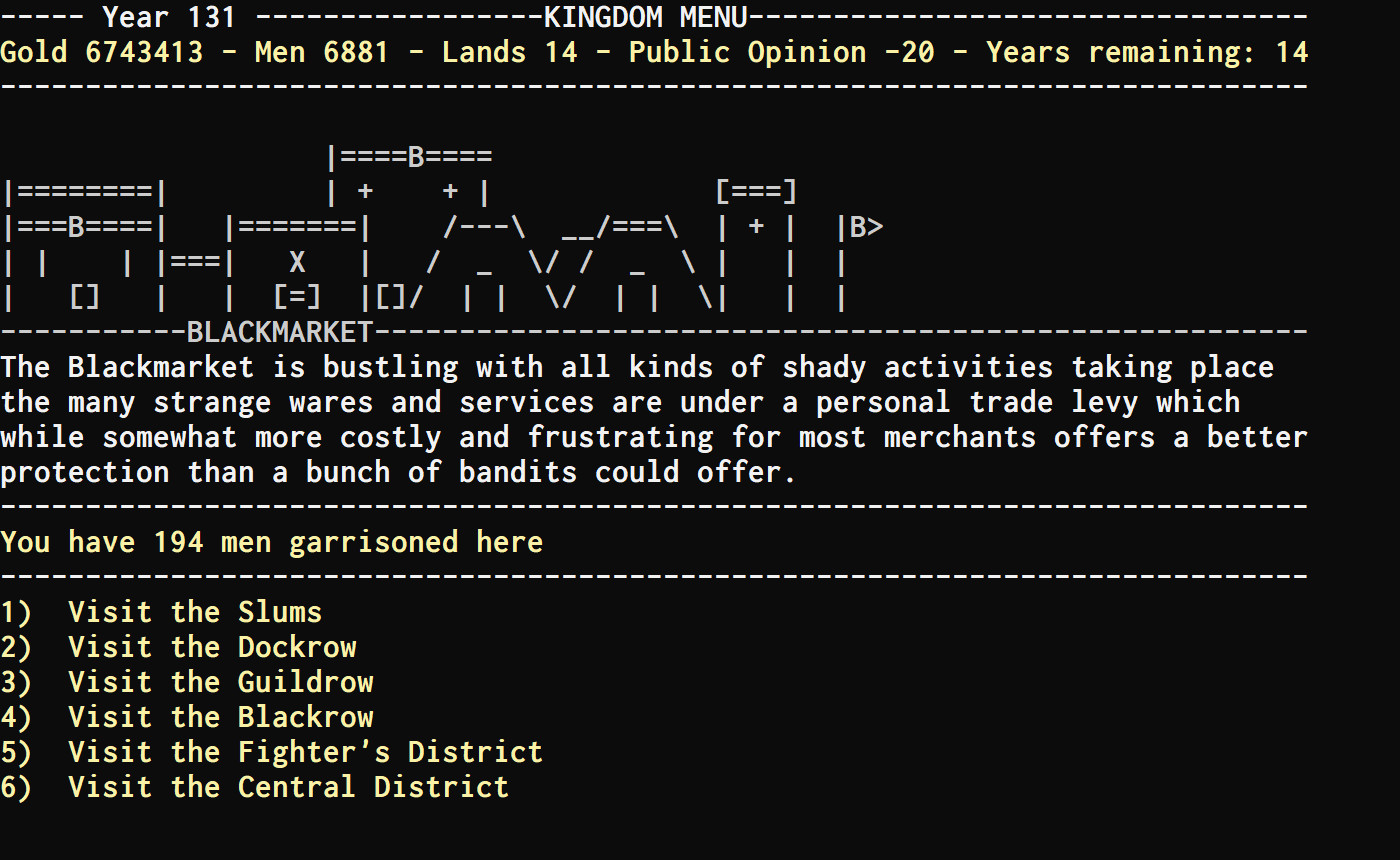Click the |B> flag on the right tower

point(862,226)
